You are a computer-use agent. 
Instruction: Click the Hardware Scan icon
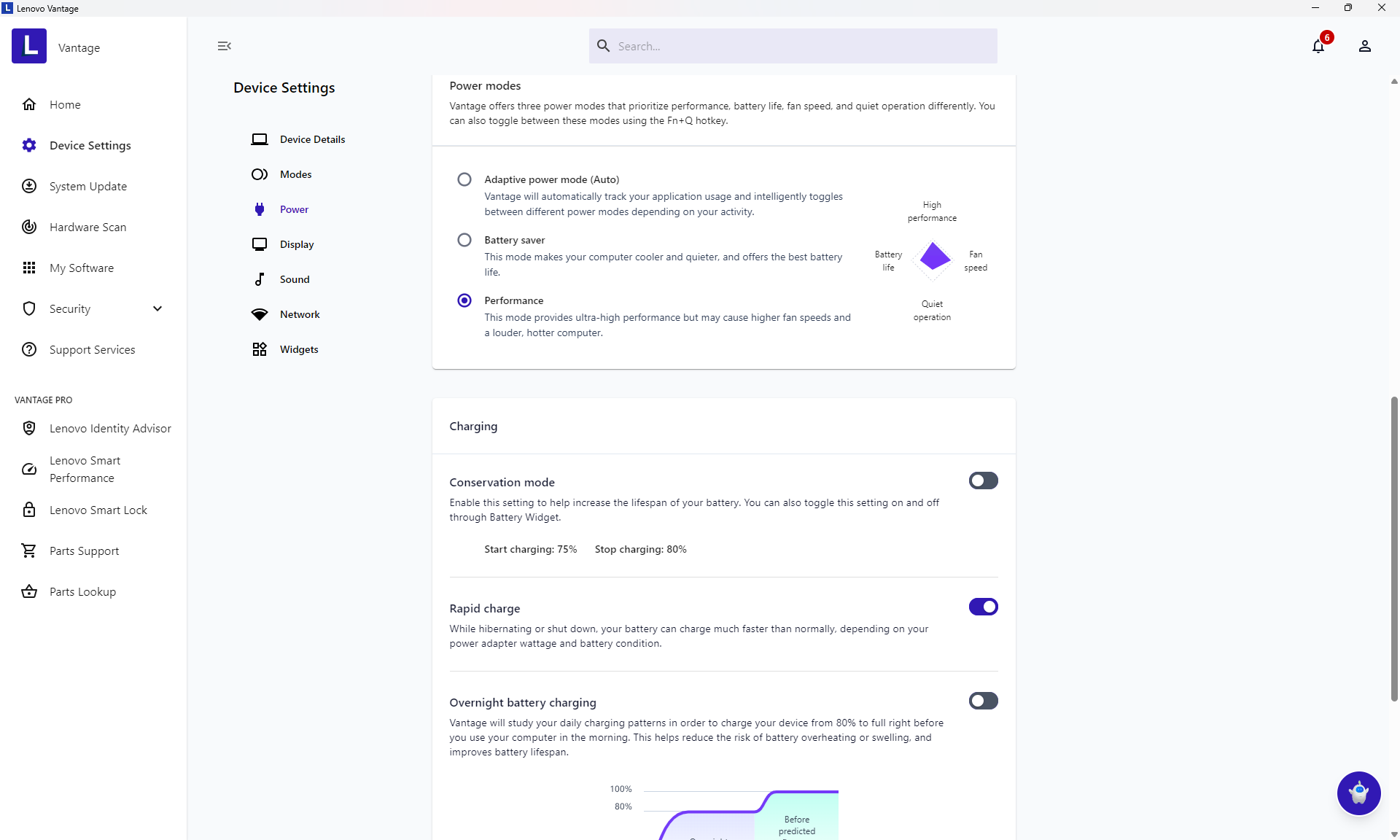[29, 227]
